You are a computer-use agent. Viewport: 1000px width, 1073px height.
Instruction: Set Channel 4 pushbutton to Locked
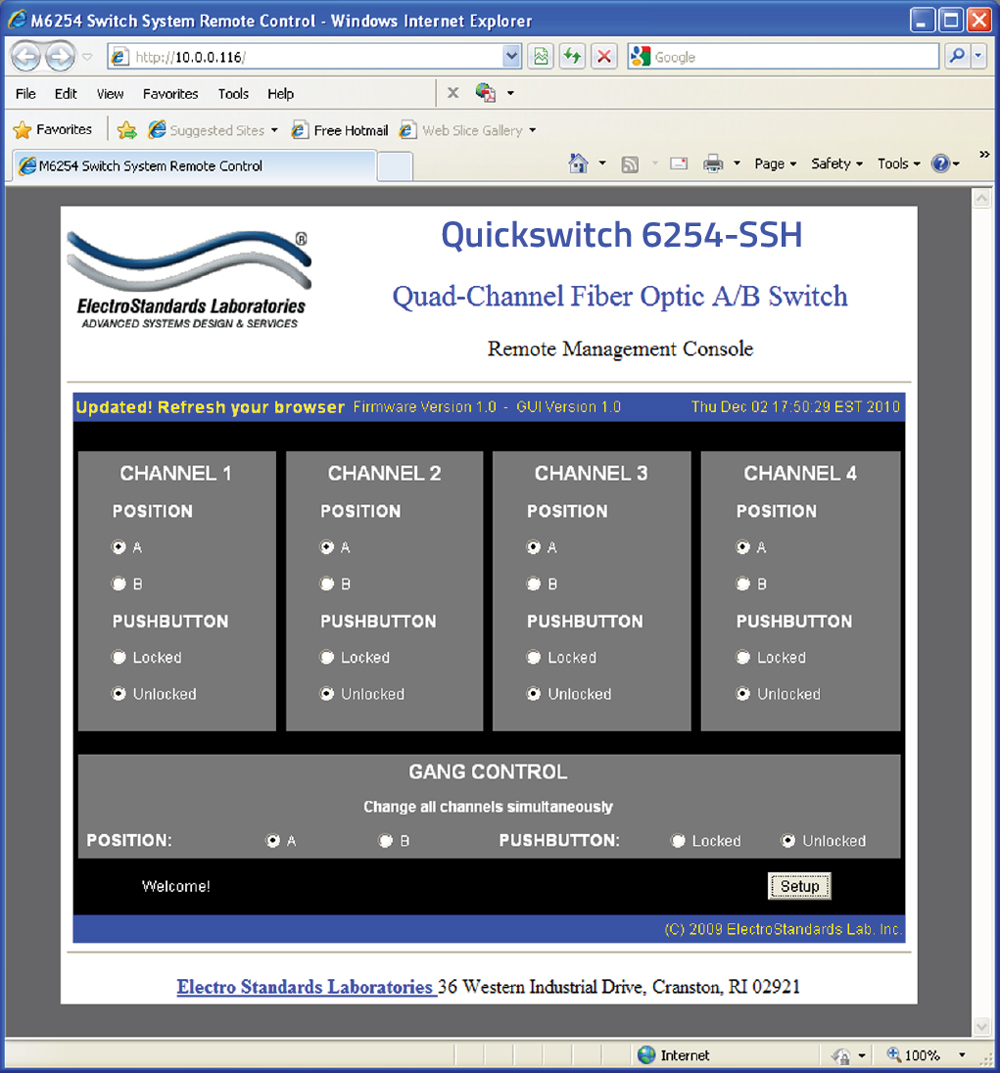coord(743,657)
